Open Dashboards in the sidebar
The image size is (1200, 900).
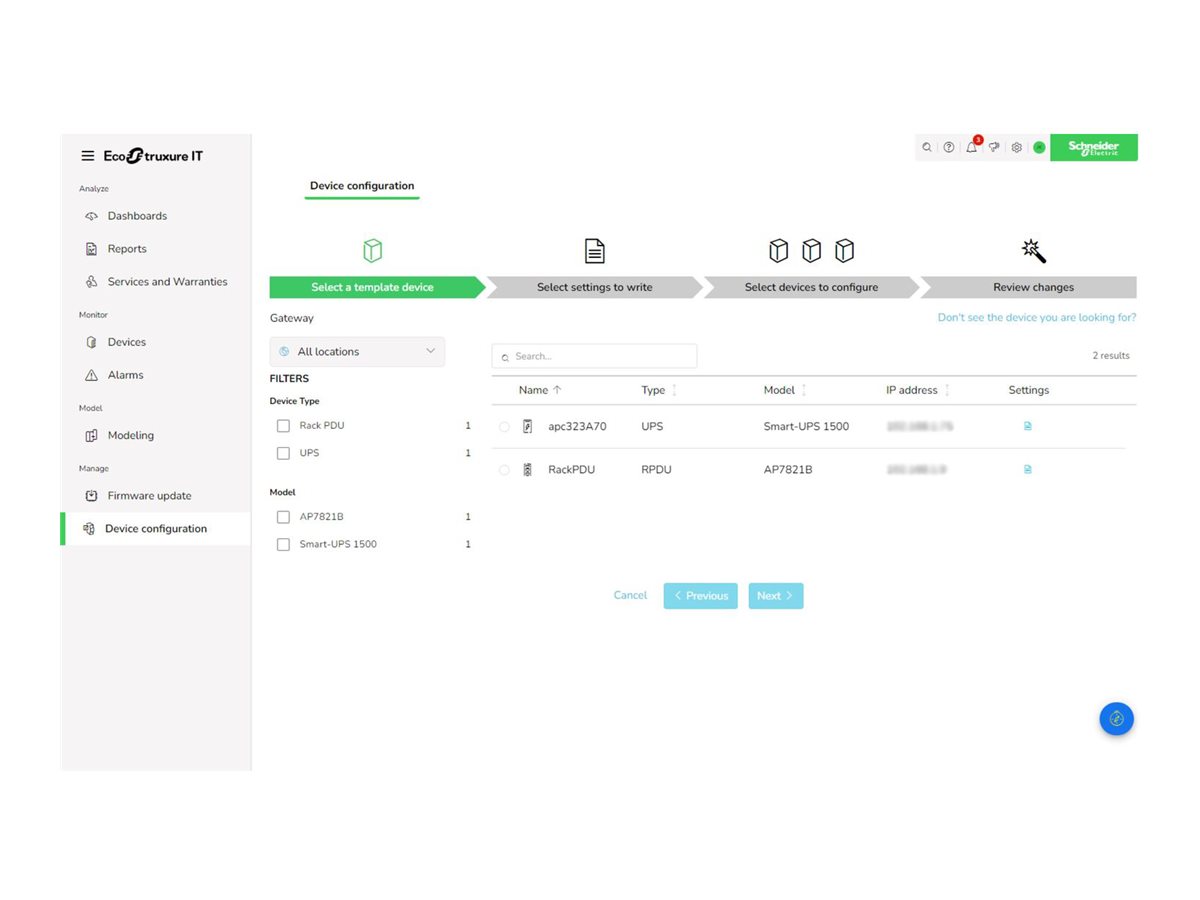point(137,216)
